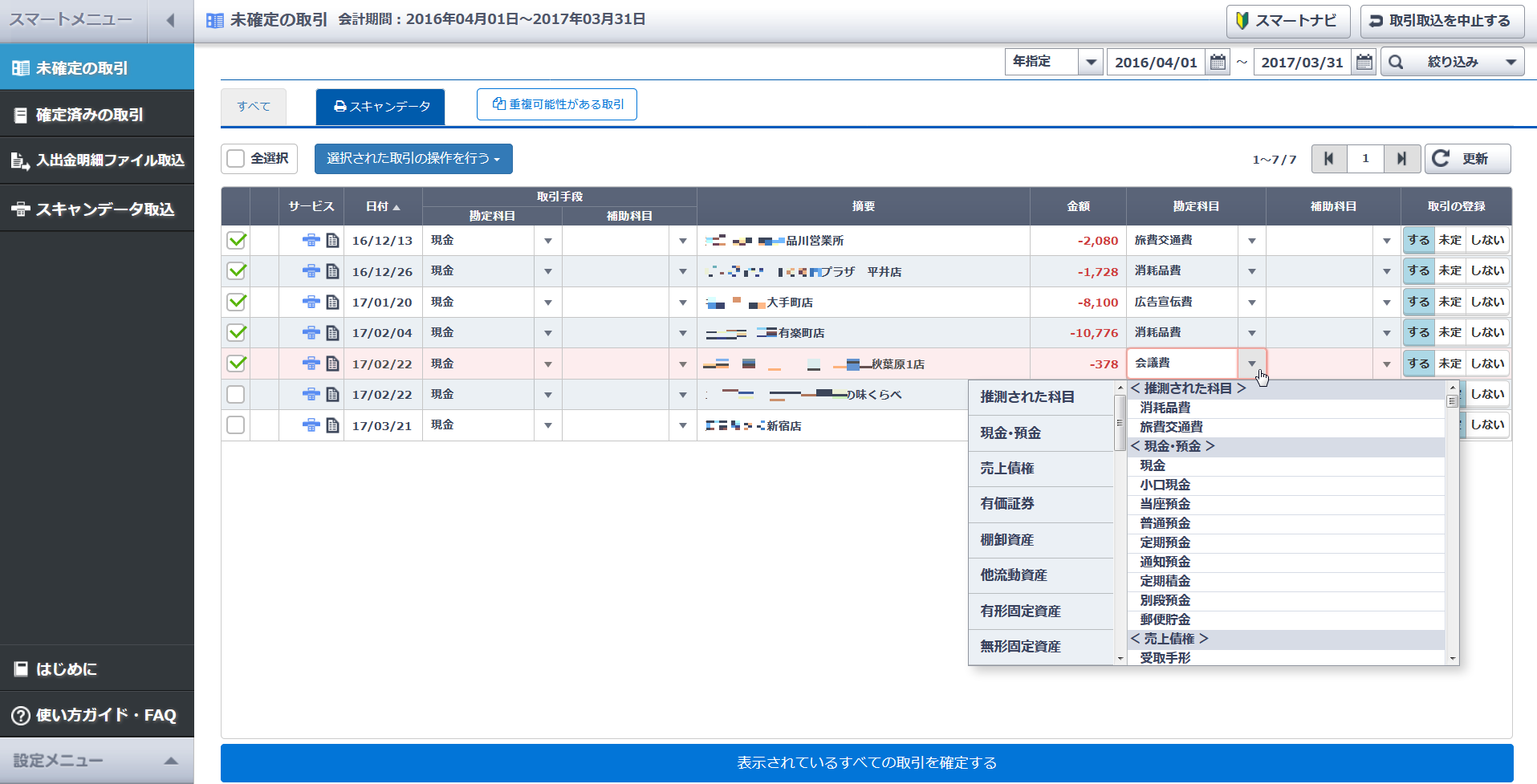The height and width of the screenshot is (784, 1537).
Task: Uncheck the 17/01/20 transaction checkbox
Action: tap(236, 302)
